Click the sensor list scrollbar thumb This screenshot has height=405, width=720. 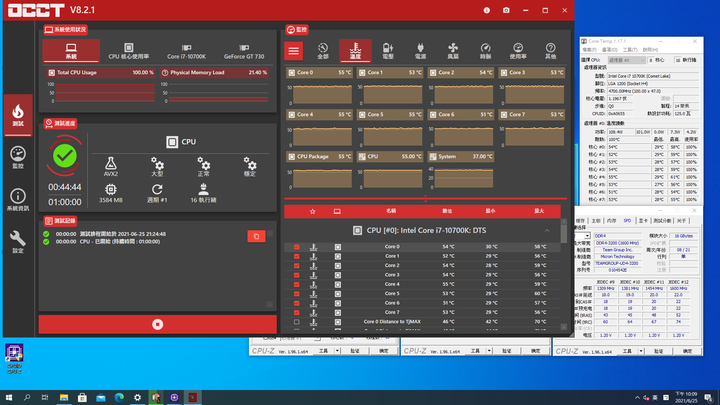coord(564,233)
